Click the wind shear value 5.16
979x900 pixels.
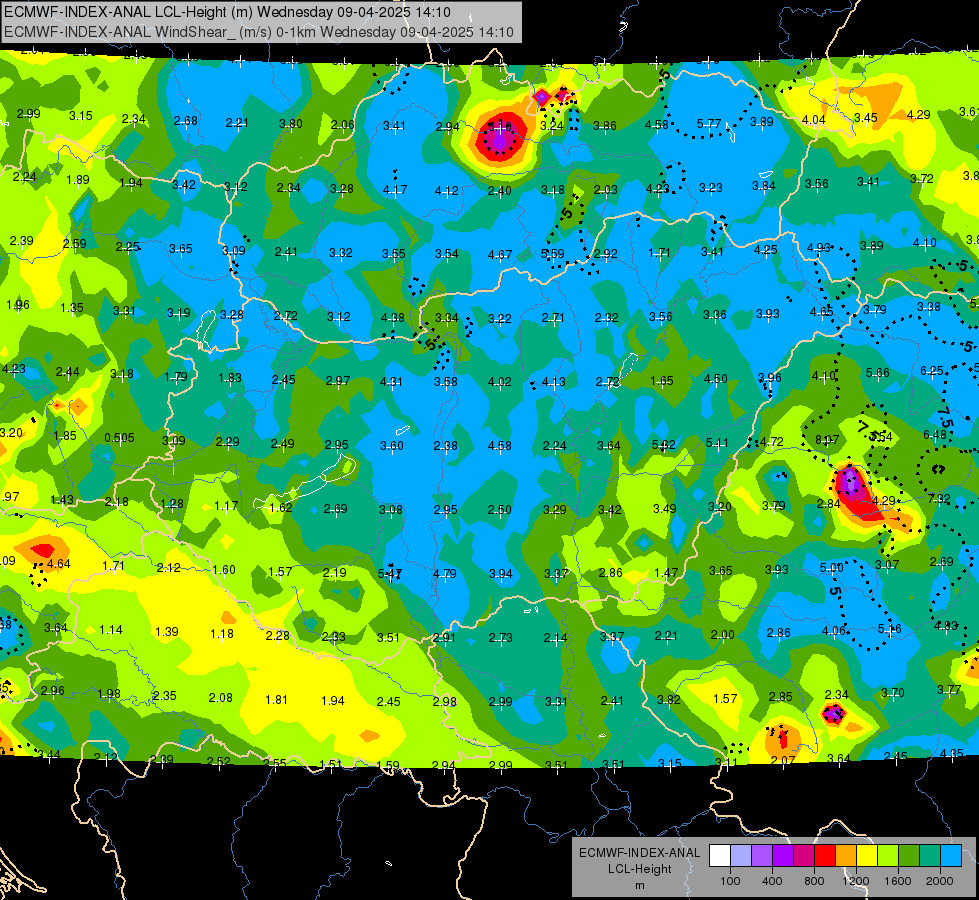pos(889,628)
